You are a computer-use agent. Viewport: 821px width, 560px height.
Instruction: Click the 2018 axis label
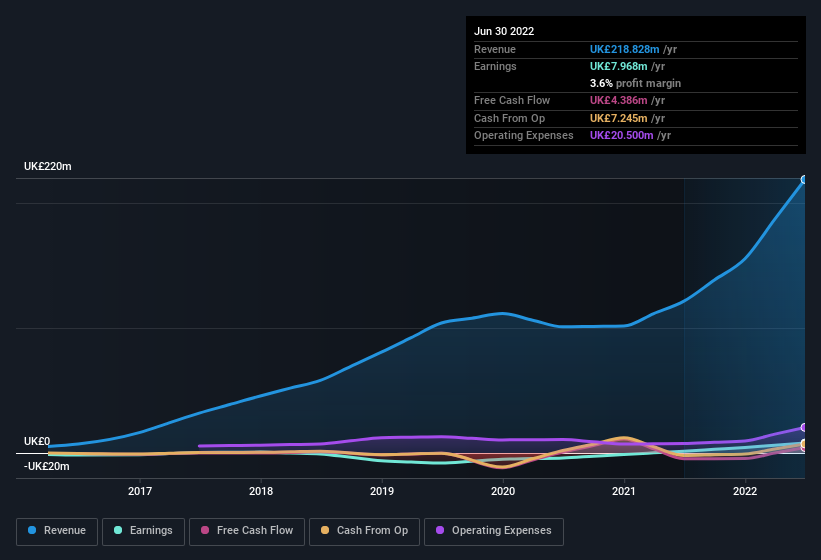pos(261,491)
